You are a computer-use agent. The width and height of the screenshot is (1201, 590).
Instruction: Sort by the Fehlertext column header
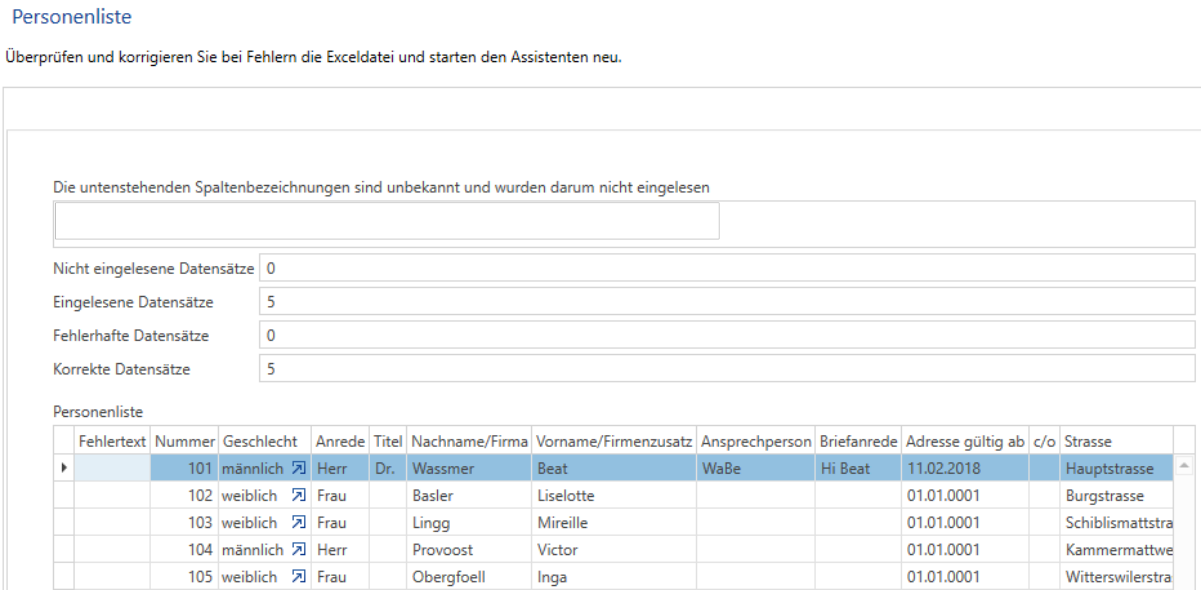tap(113, 441)
